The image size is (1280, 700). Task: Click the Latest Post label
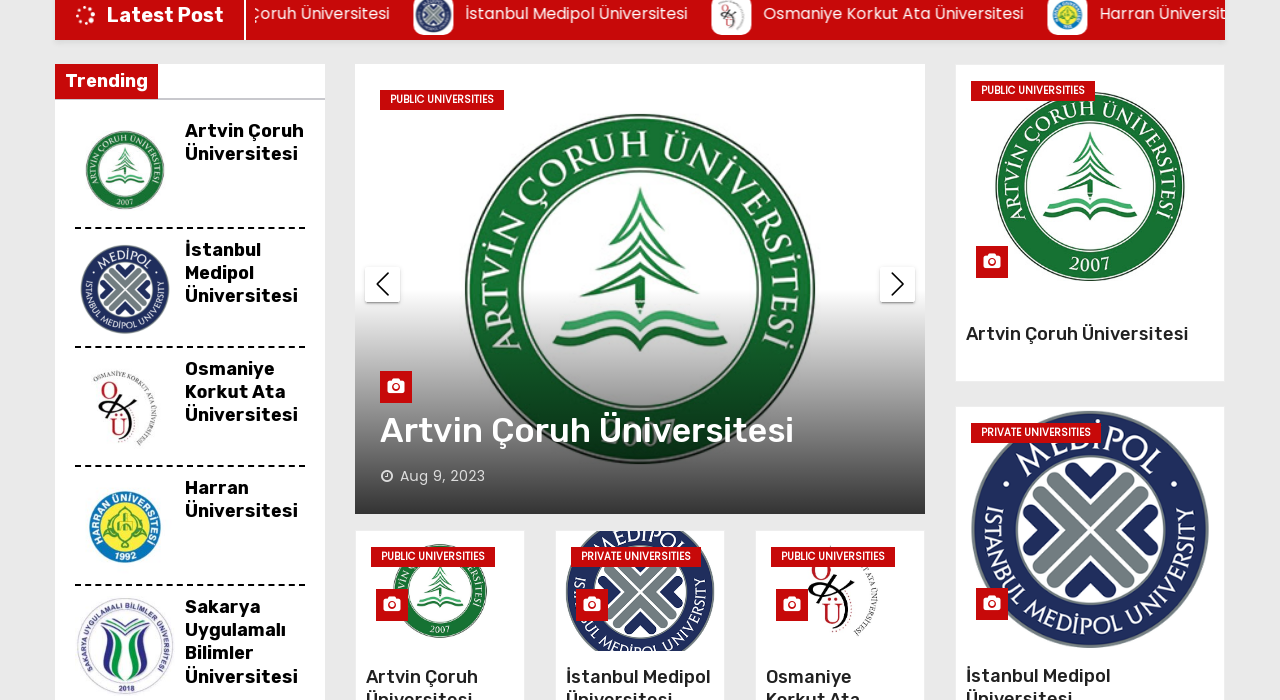[165, 15]
